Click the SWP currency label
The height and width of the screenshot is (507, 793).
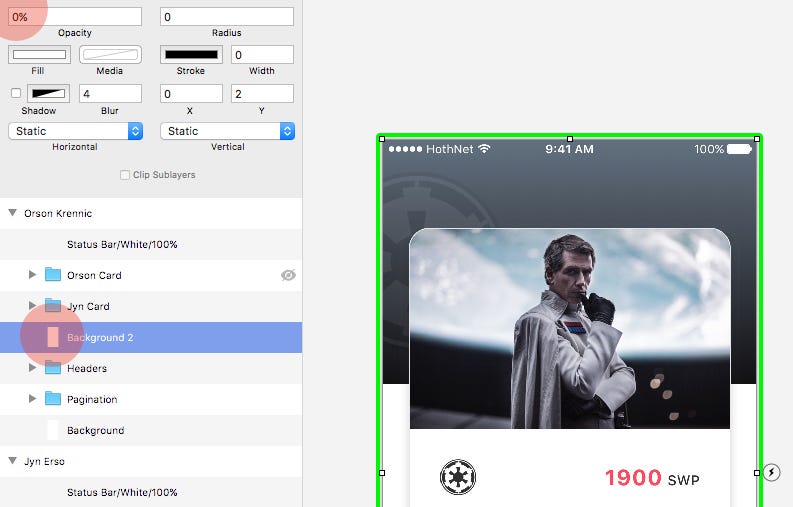(x=684, y=480)
